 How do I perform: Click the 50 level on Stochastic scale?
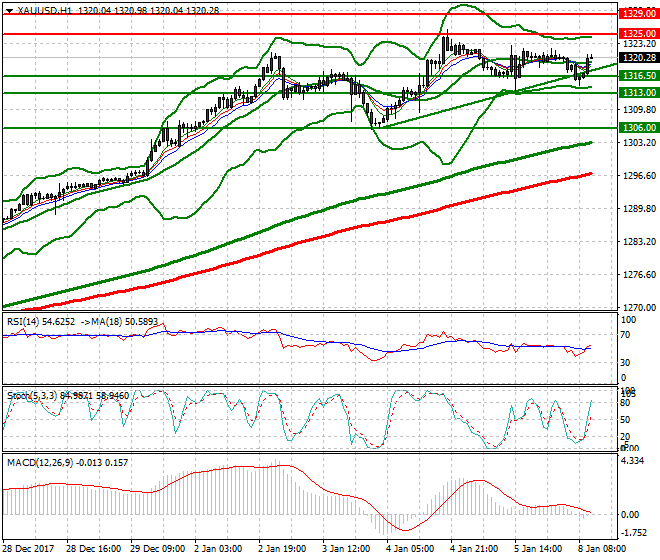[x=625, y=420]
